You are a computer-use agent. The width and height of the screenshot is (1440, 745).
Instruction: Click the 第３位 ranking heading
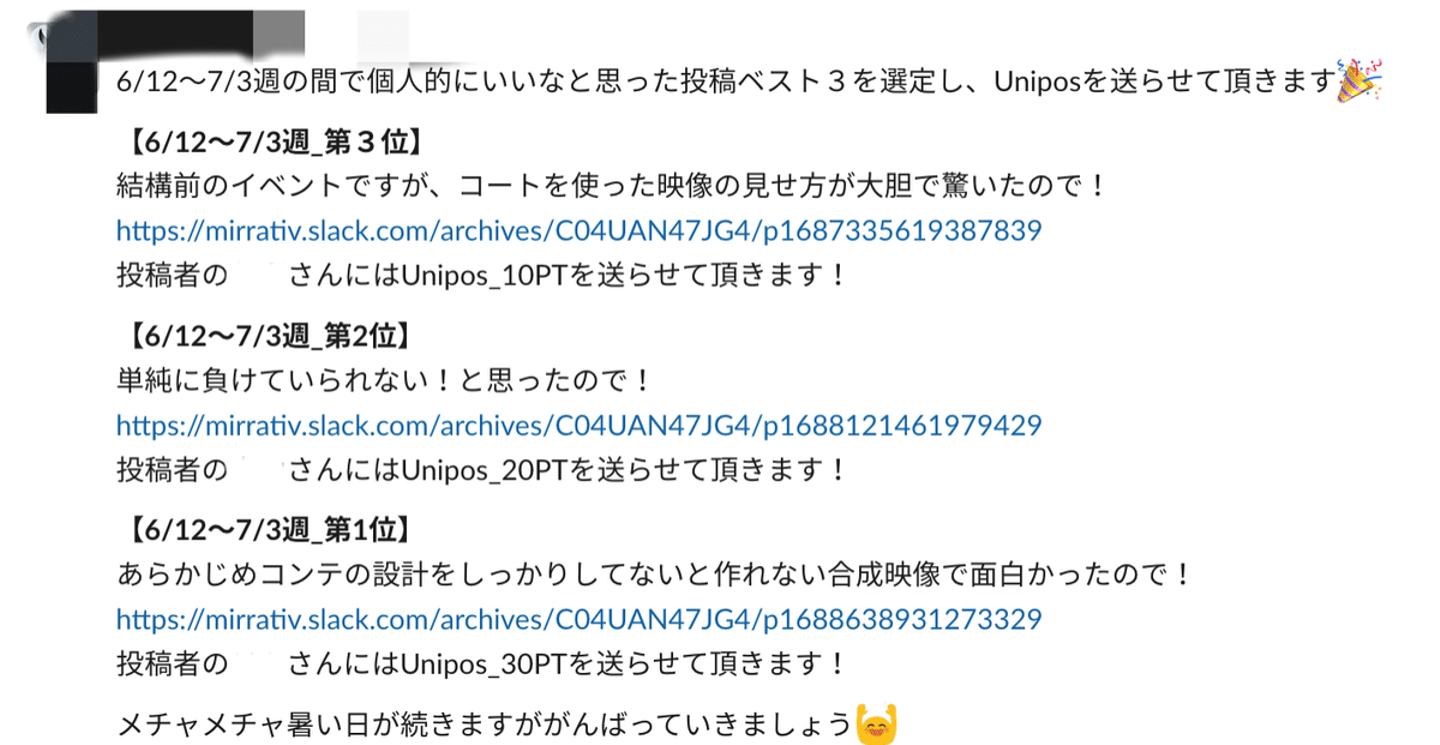[269, 143]
